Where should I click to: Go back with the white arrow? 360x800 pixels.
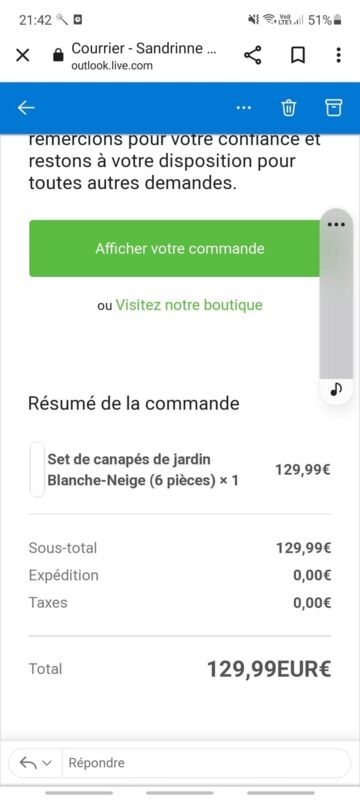26,108
